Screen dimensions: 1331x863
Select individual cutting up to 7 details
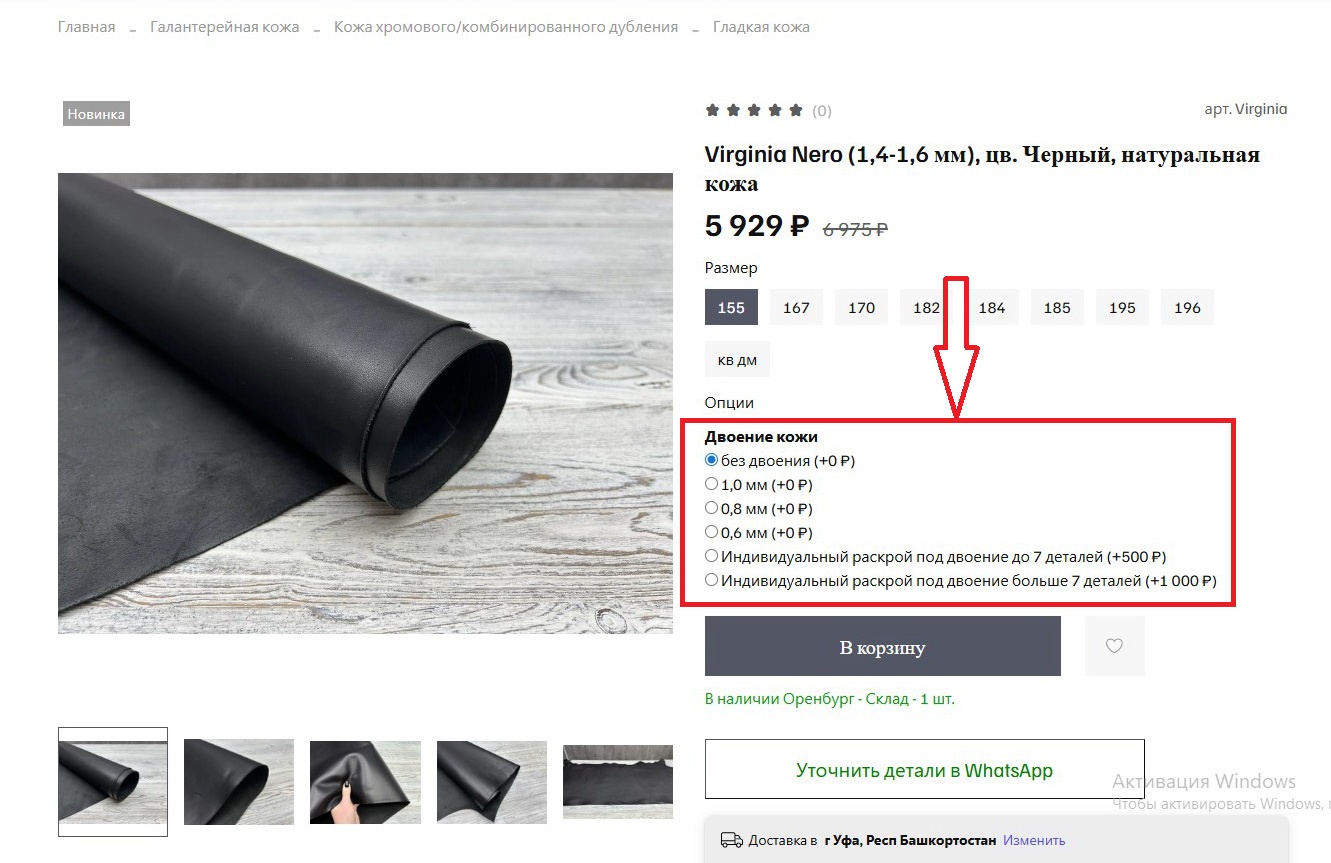(712, 556)
